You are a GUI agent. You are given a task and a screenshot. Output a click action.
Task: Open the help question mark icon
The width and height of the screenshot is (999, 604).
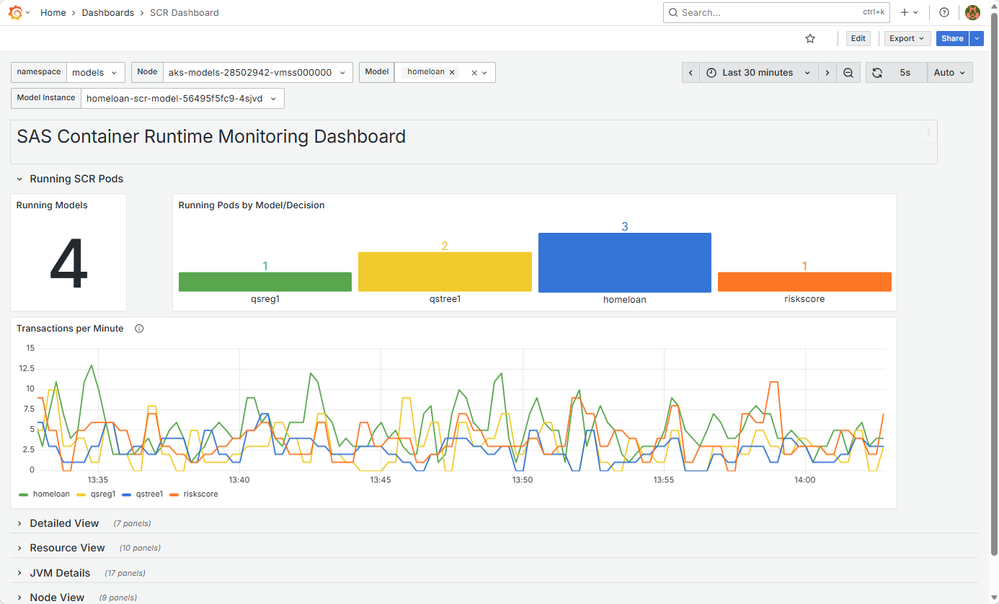(x=944, y=12)
